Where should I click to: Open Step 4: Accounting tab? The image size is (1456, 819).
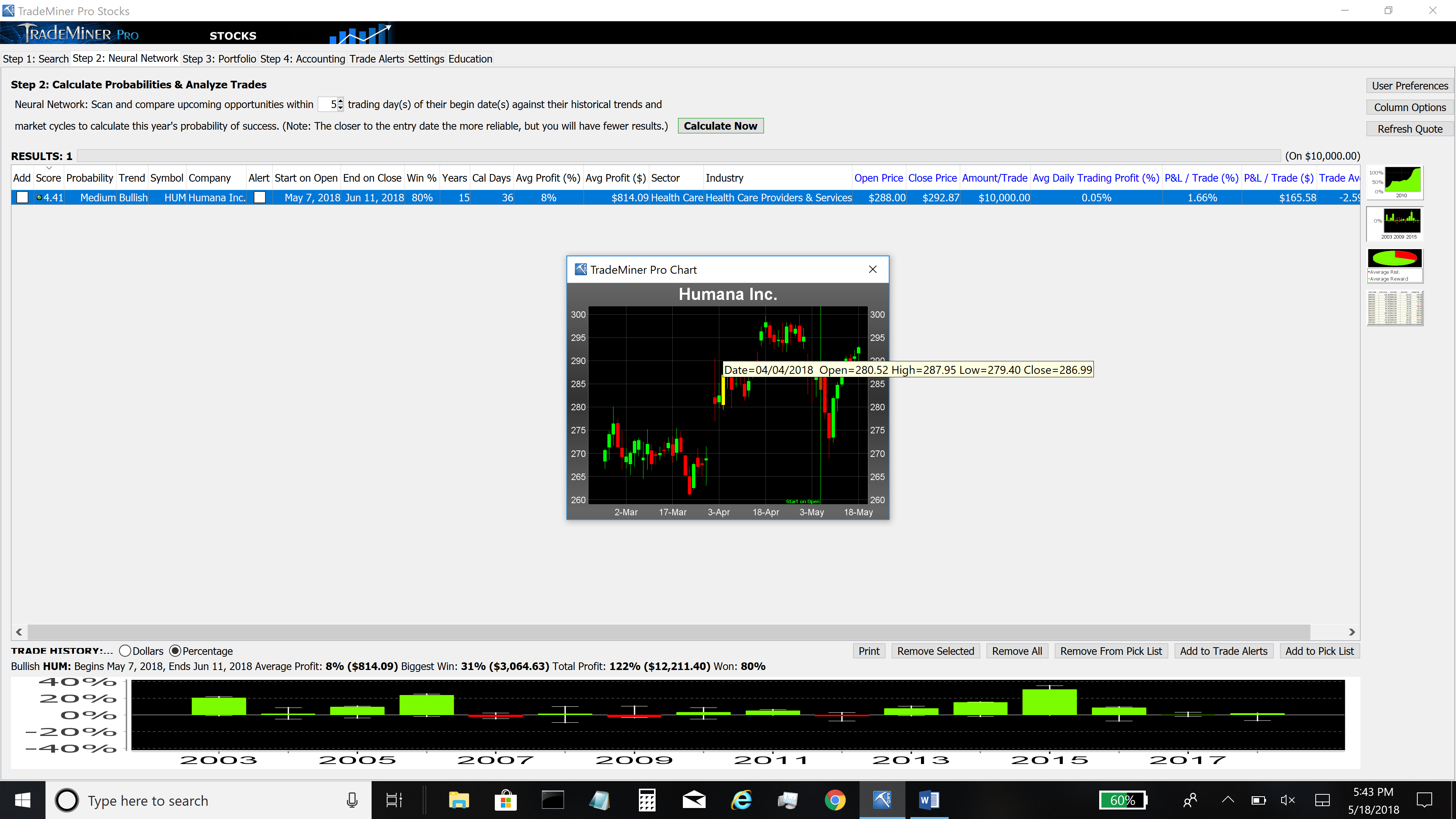point(303,59)
